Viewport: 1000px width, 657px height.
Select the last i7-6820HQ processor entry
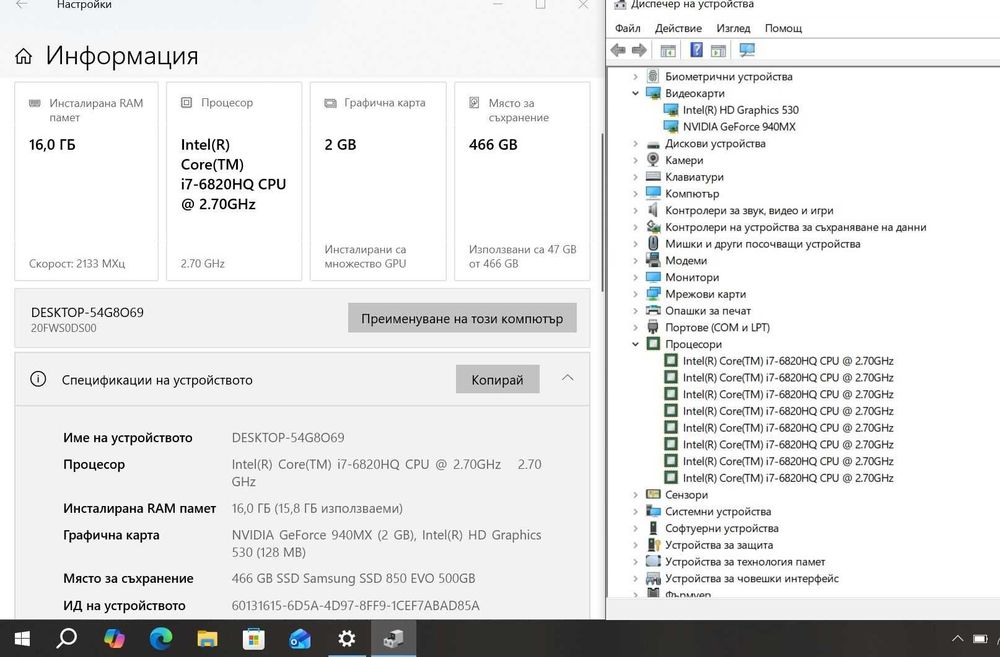(x=788, y=478)
